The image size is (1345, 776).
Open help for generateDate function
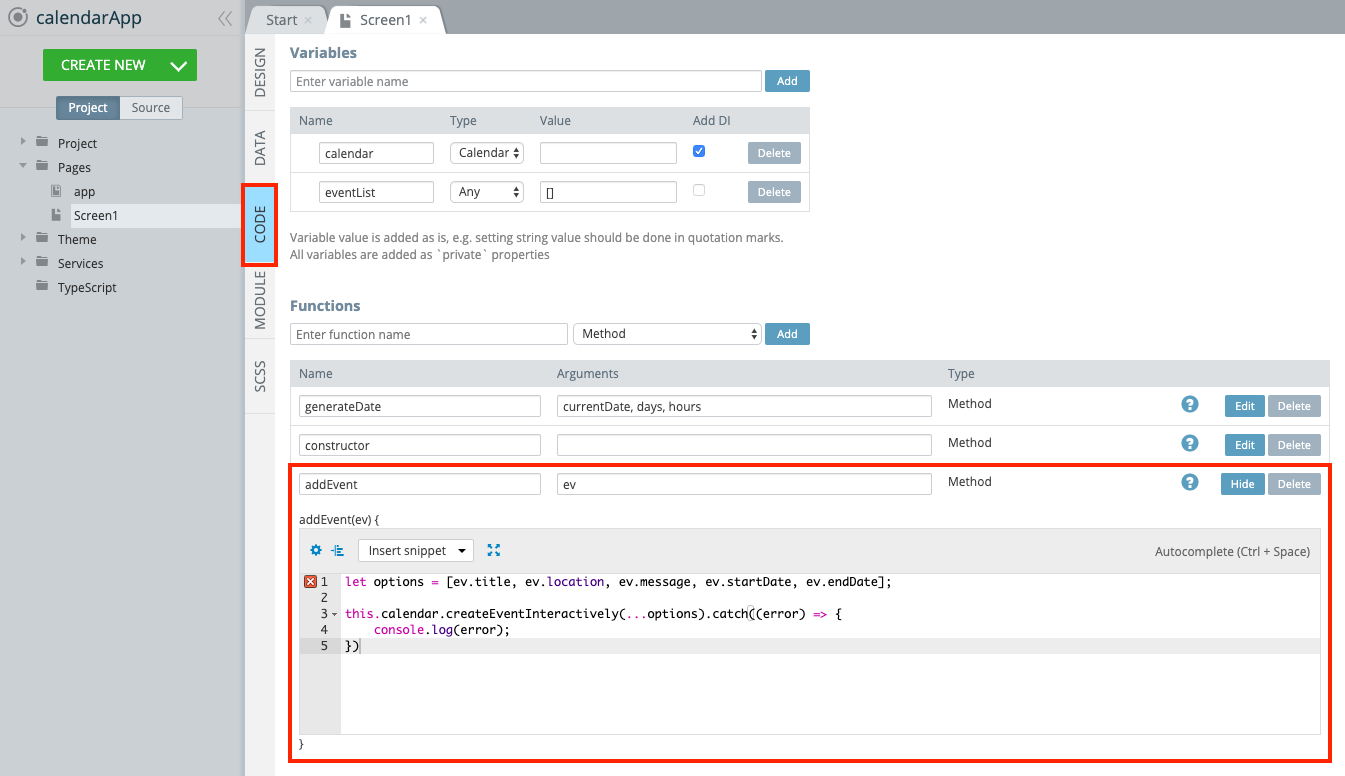[1190, 404]
